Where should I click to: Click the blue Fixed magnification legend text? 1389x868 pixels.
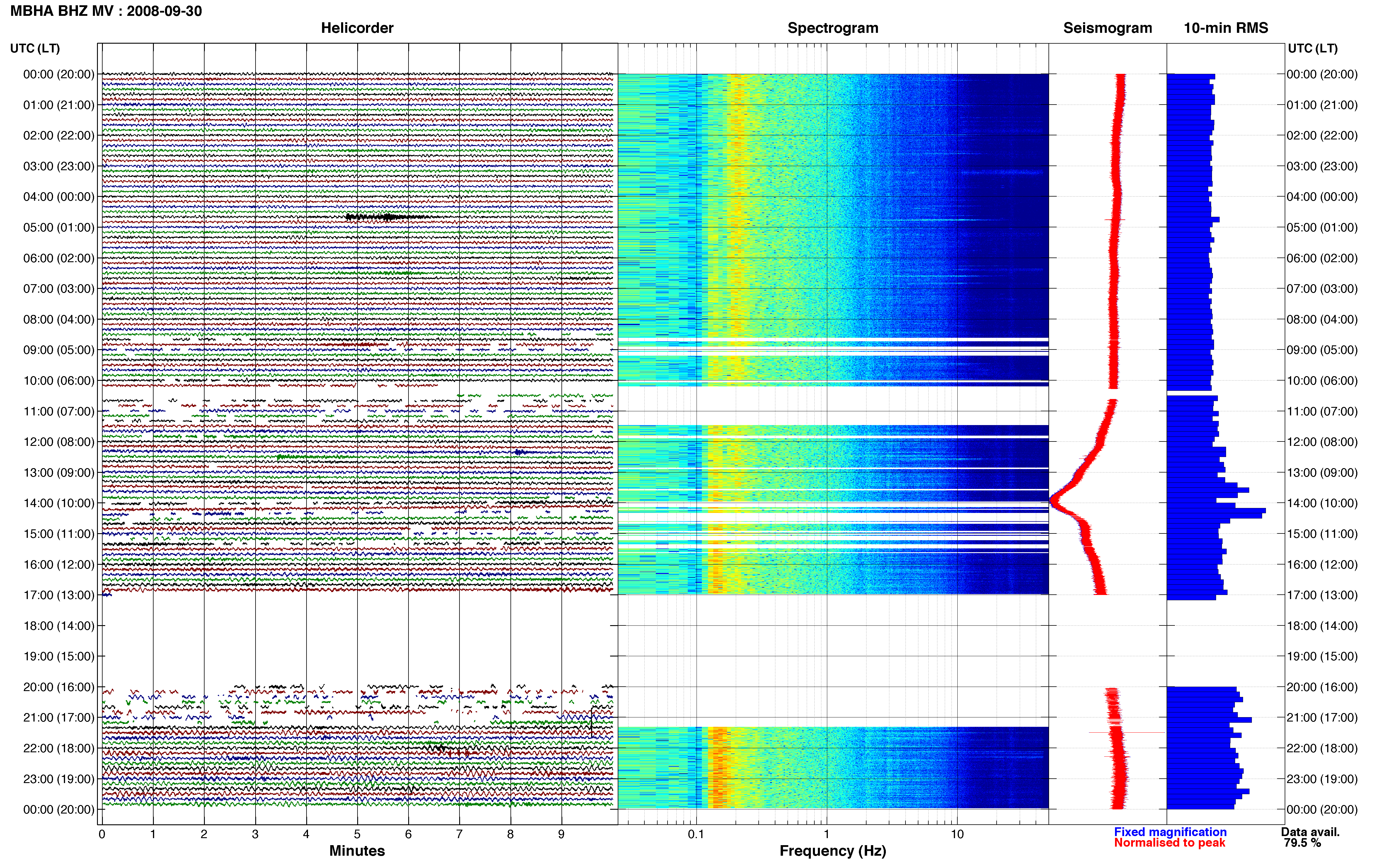[1170, 832]
